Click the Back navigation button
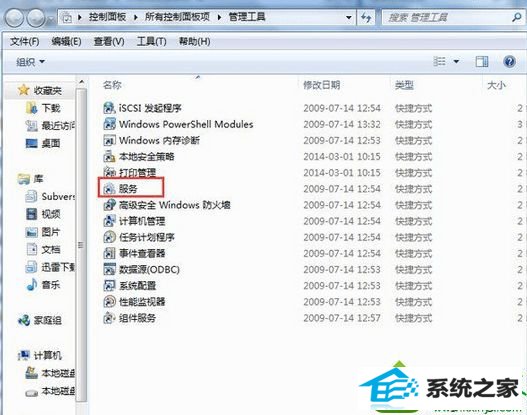This screenshot has height=415, width=527. click(x=14, y=17)
